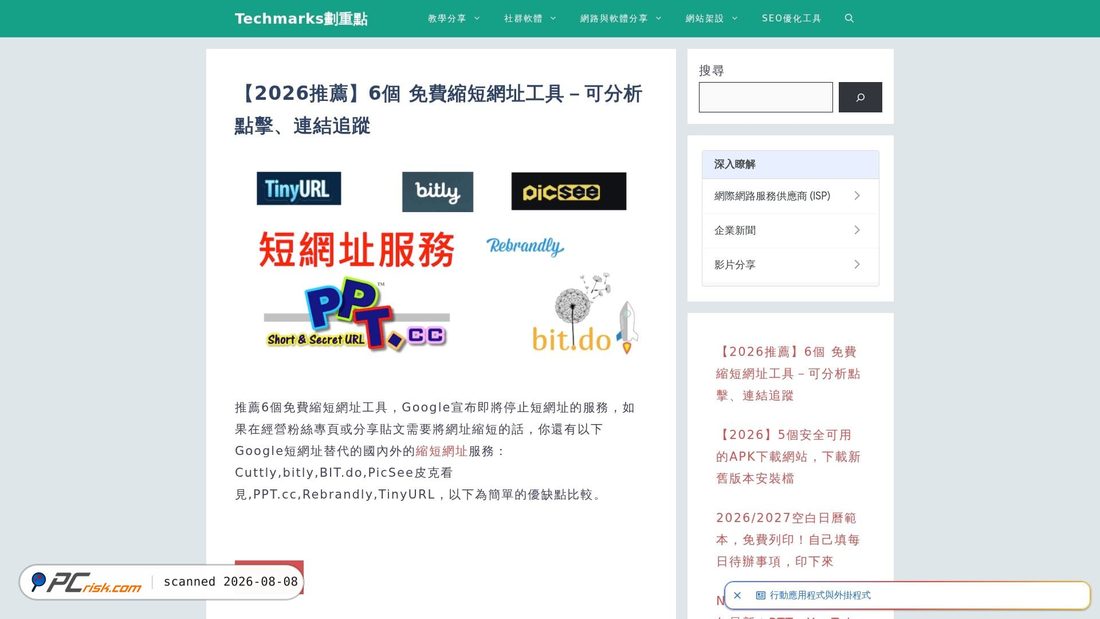The width and height of the screenshot is (1100, 619).
Task: Open the 網路與軟體分享 menu
Action: tap(614, 18)
